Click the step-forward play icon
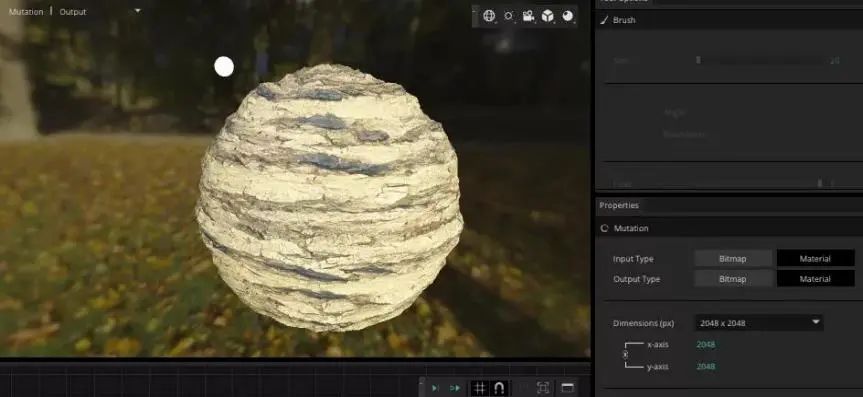Image resolution: width=863 pixels, height=397 pixels. pos(435,388)
